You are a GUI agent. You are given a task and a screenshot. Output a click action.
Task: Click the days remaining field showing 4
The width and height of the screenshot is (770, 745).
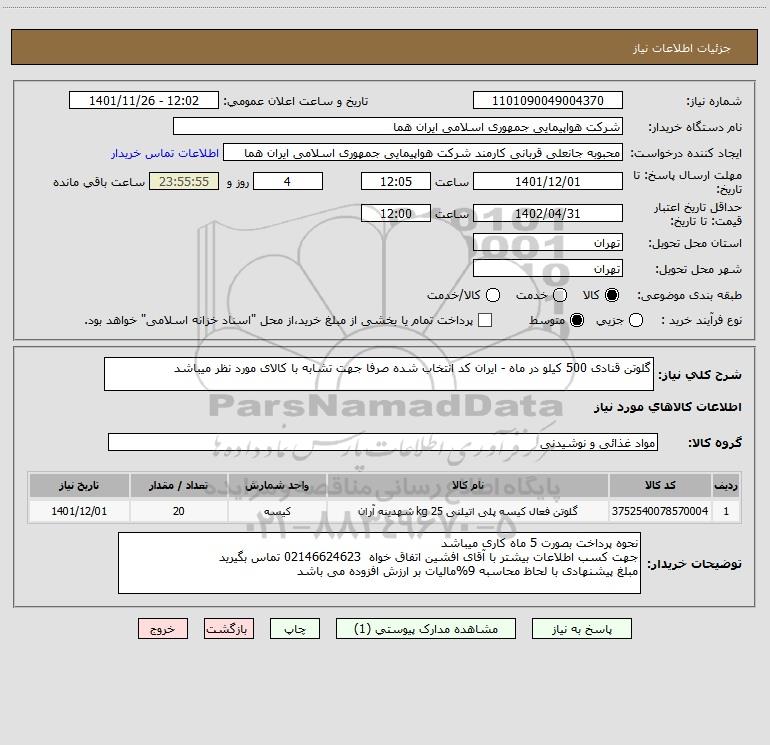click(x=288, y=182)
